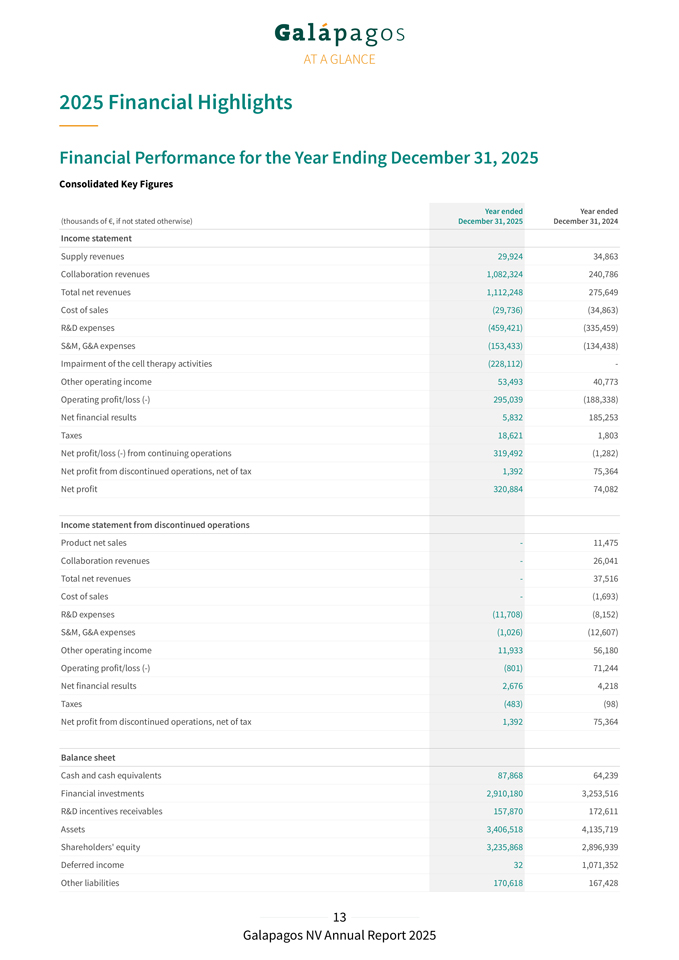Click the "Product net sales" row label
The width and height of the screenshot is (679, 960).
[x=94, y=543]
